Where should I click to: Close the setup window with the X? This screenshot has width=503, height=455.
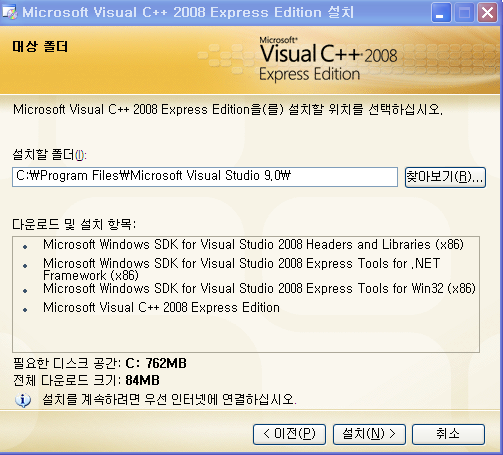(x=487, y=13)
